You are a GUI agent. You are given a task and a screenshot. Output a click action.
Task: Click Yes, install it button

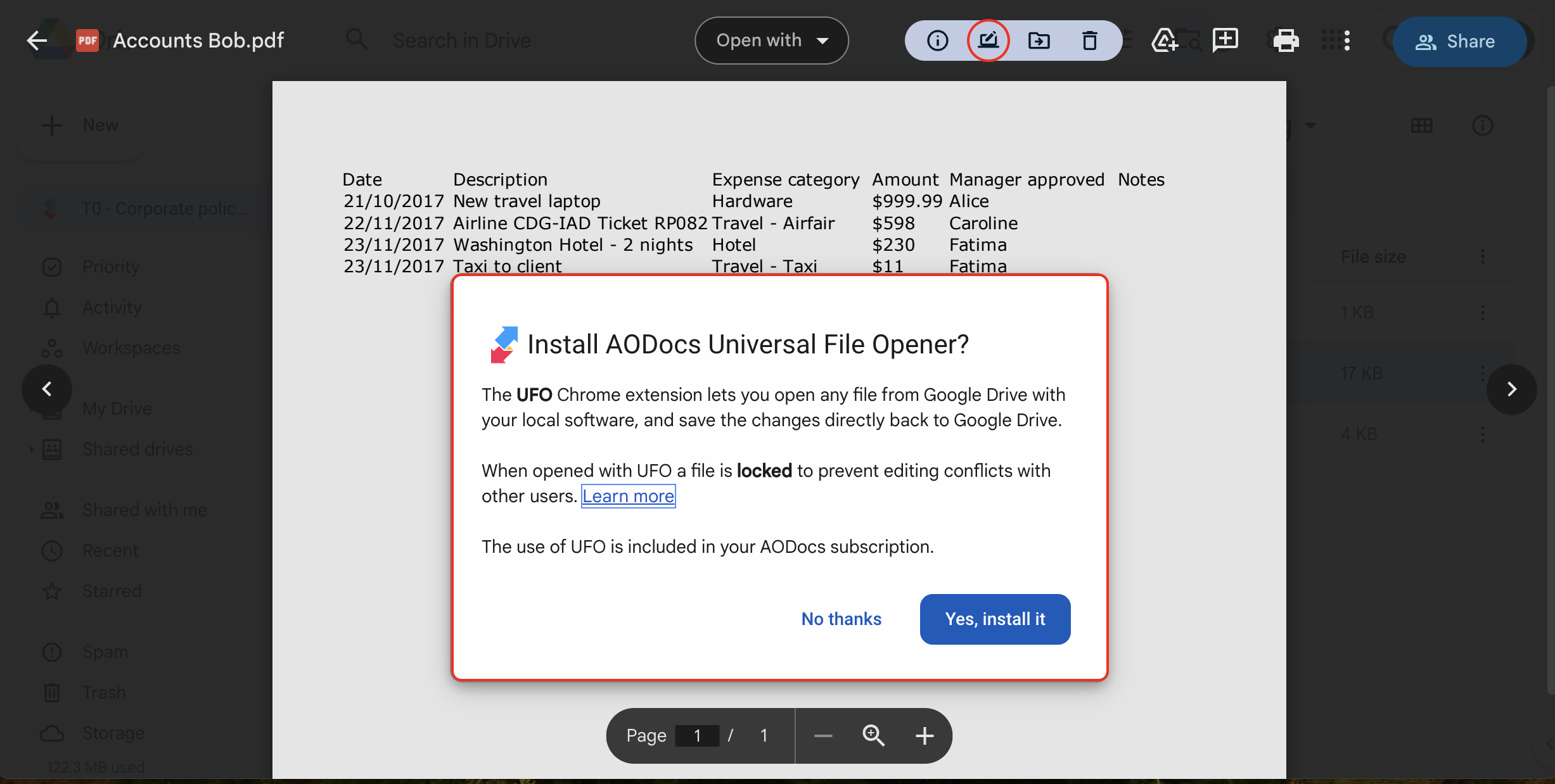coord(995,619)
